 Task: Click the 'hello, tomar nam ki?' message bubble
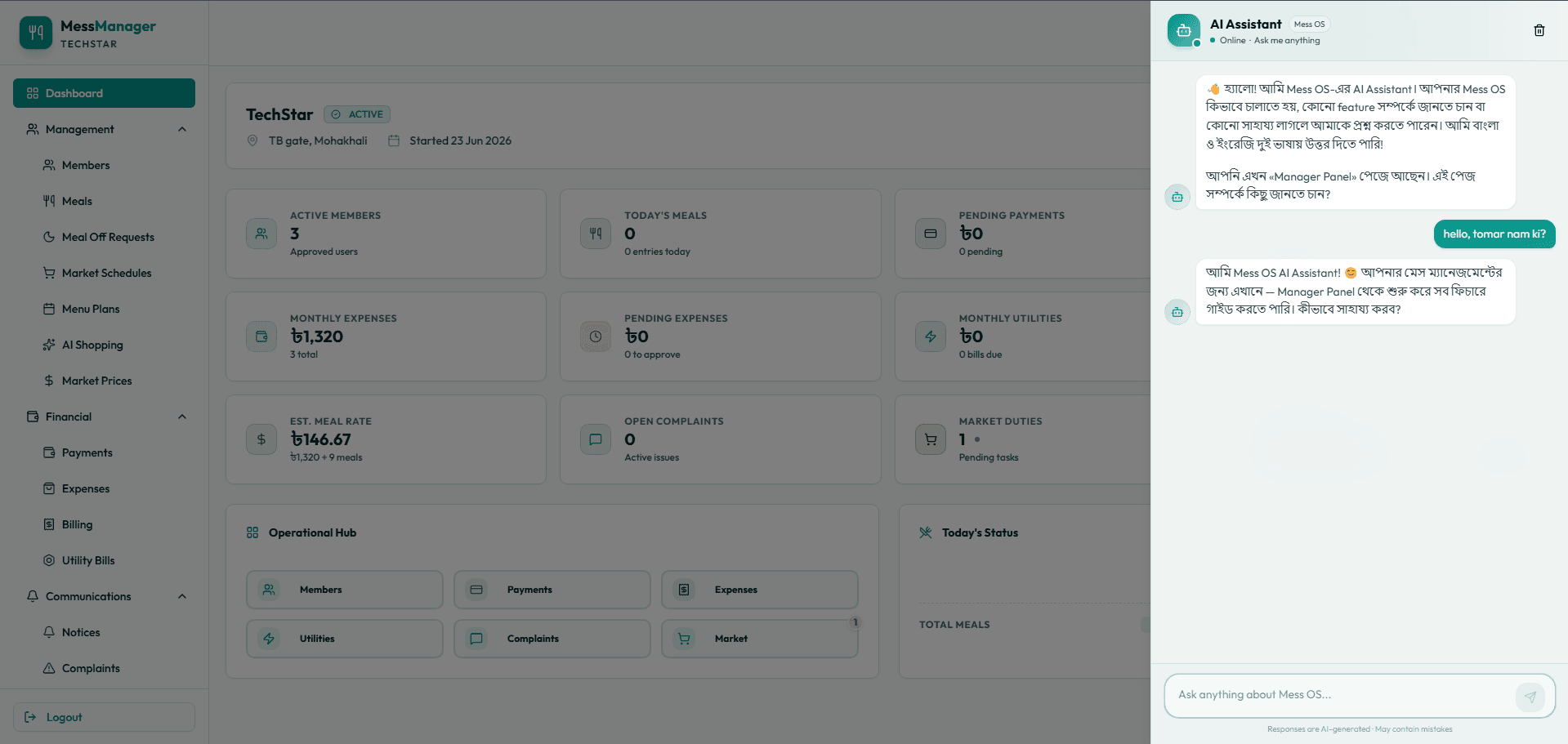click(1494, 234)
